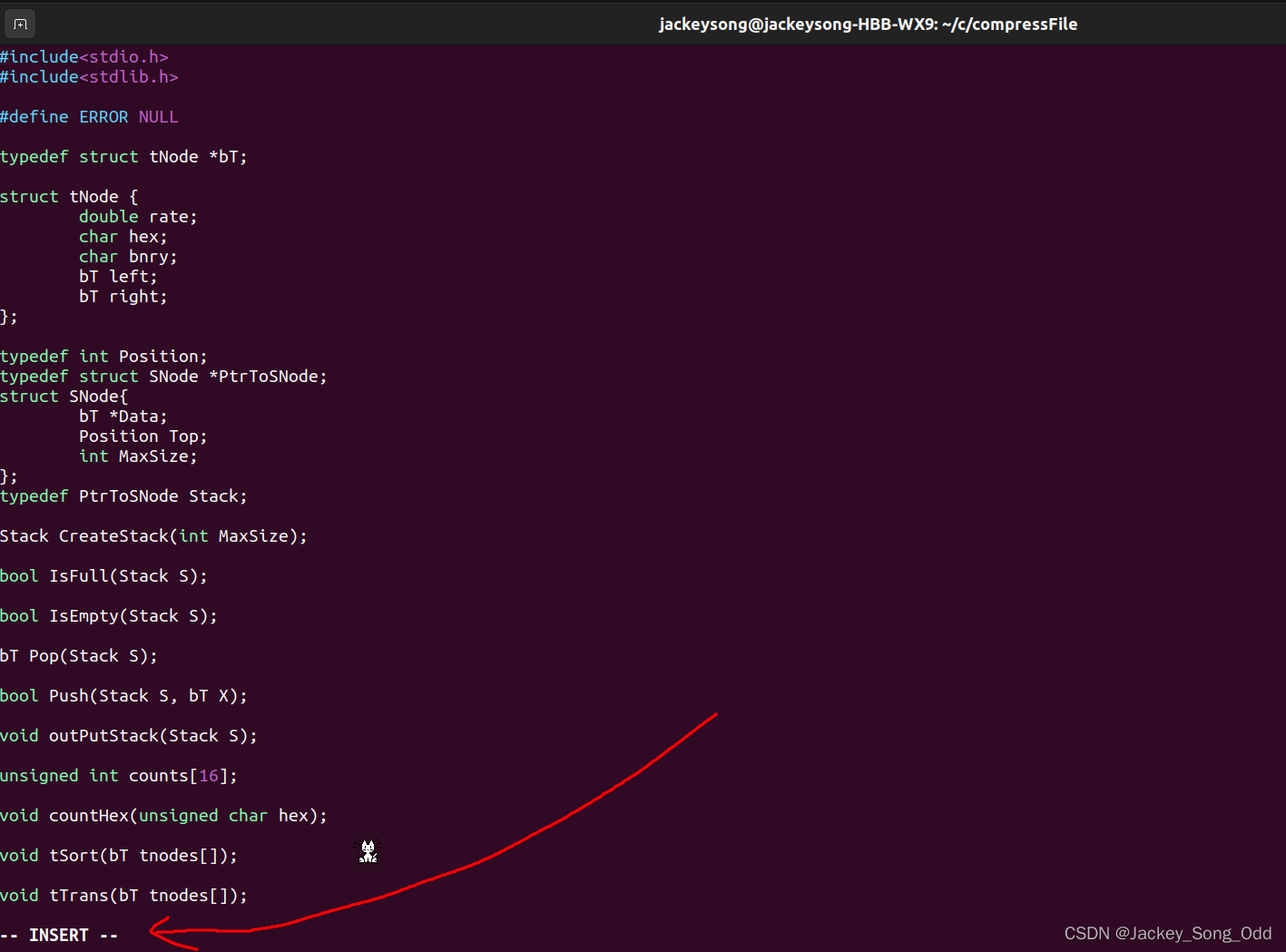Screen dimensions: 1286x952
Task: Place cursor on bT right field
Action: point(121,296)
